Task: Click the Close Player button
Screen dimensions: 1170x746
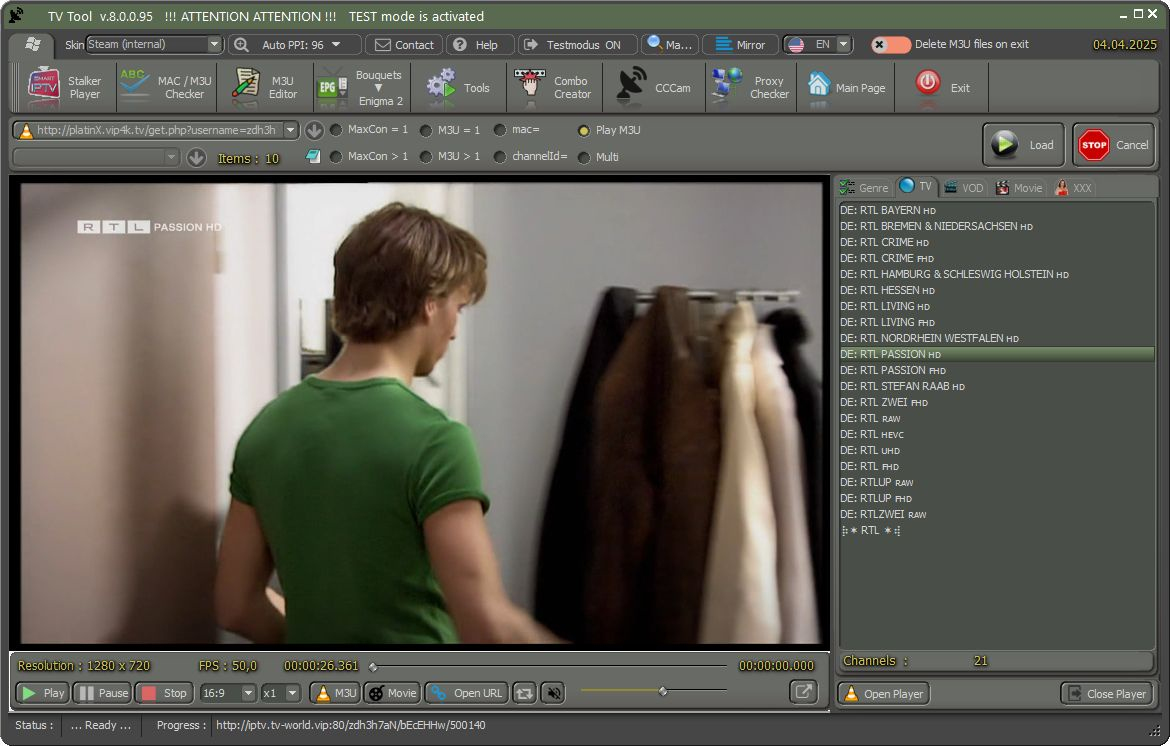Action: click(1106, 694)
